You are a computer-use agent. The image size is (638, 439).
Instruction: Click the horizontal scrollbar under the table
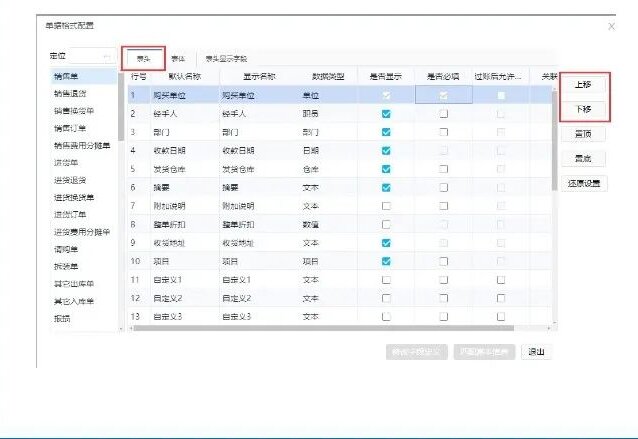click(330, 330)
